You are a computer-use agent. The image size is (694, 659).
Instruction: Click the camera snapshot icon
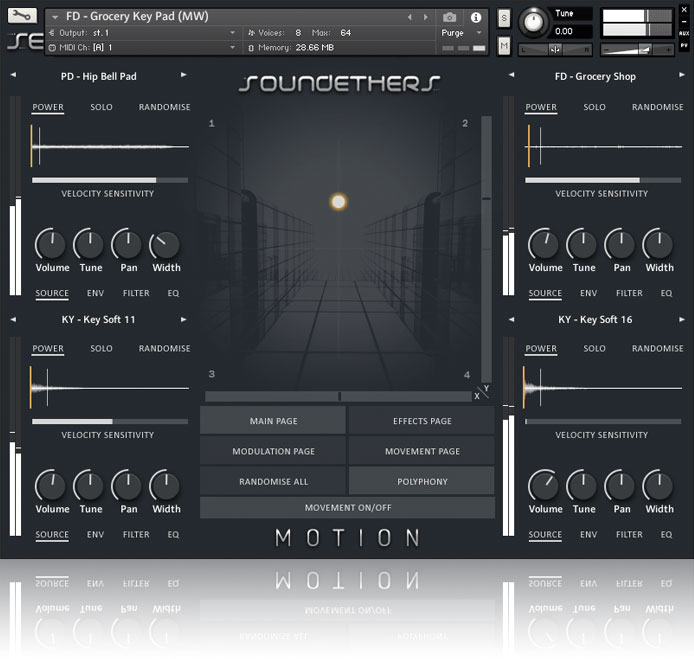click(x=450, y=18)
